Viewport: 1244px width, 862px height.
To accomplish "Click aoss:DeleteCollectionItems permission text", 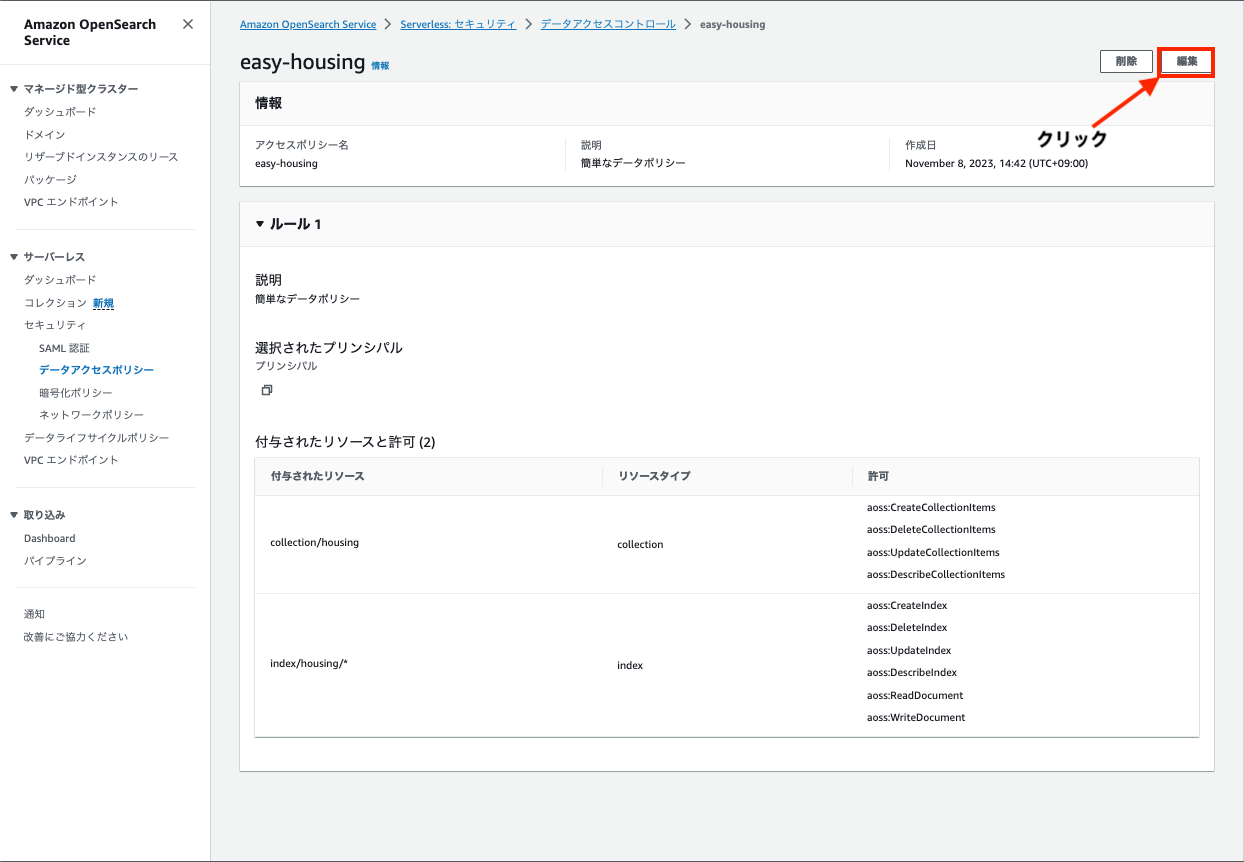I will click(931, 529).
